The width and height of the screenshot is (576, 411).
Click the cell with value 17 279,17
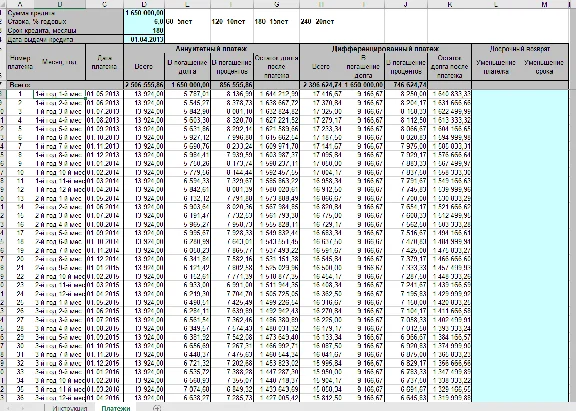tap(321, 120)
